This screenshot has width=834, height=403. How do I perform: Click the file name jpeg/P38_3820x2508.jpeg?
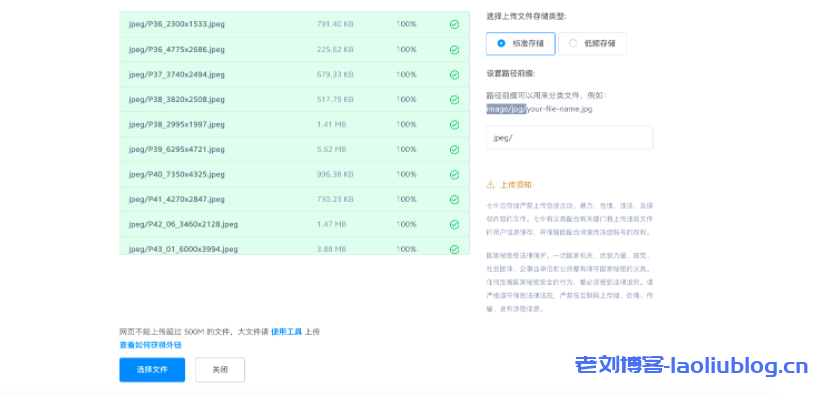177,99
